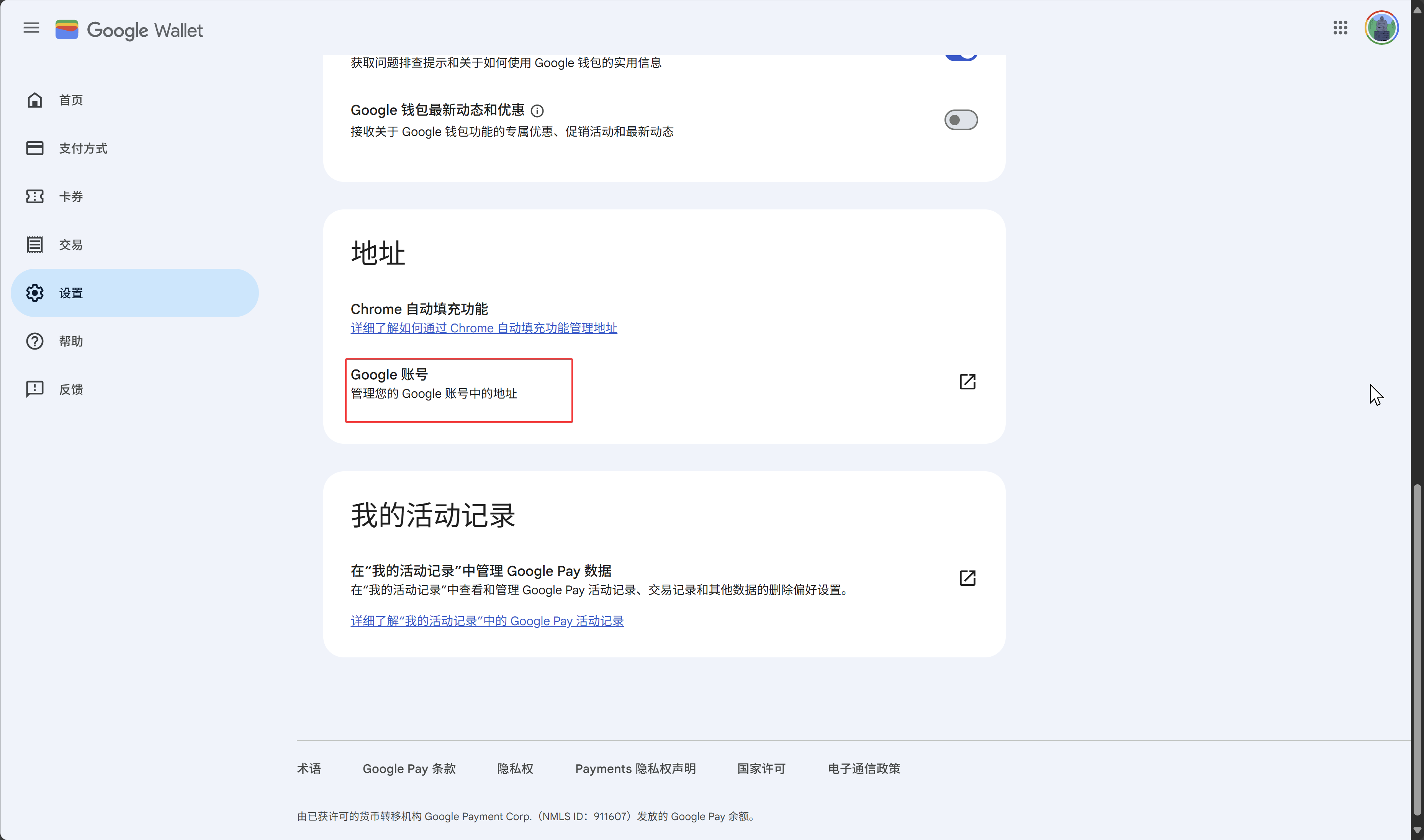The image size is (1424, 840).
Task: Open the passes (卡券) section
Action: [71, 196]
